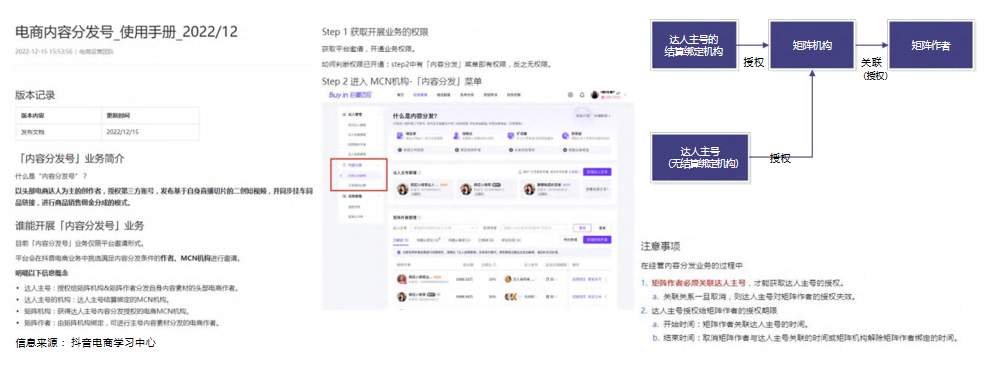Screen dimensions: 988x375
Task: Click the info icon beside 达人主号管理
Action: point(420,173)
